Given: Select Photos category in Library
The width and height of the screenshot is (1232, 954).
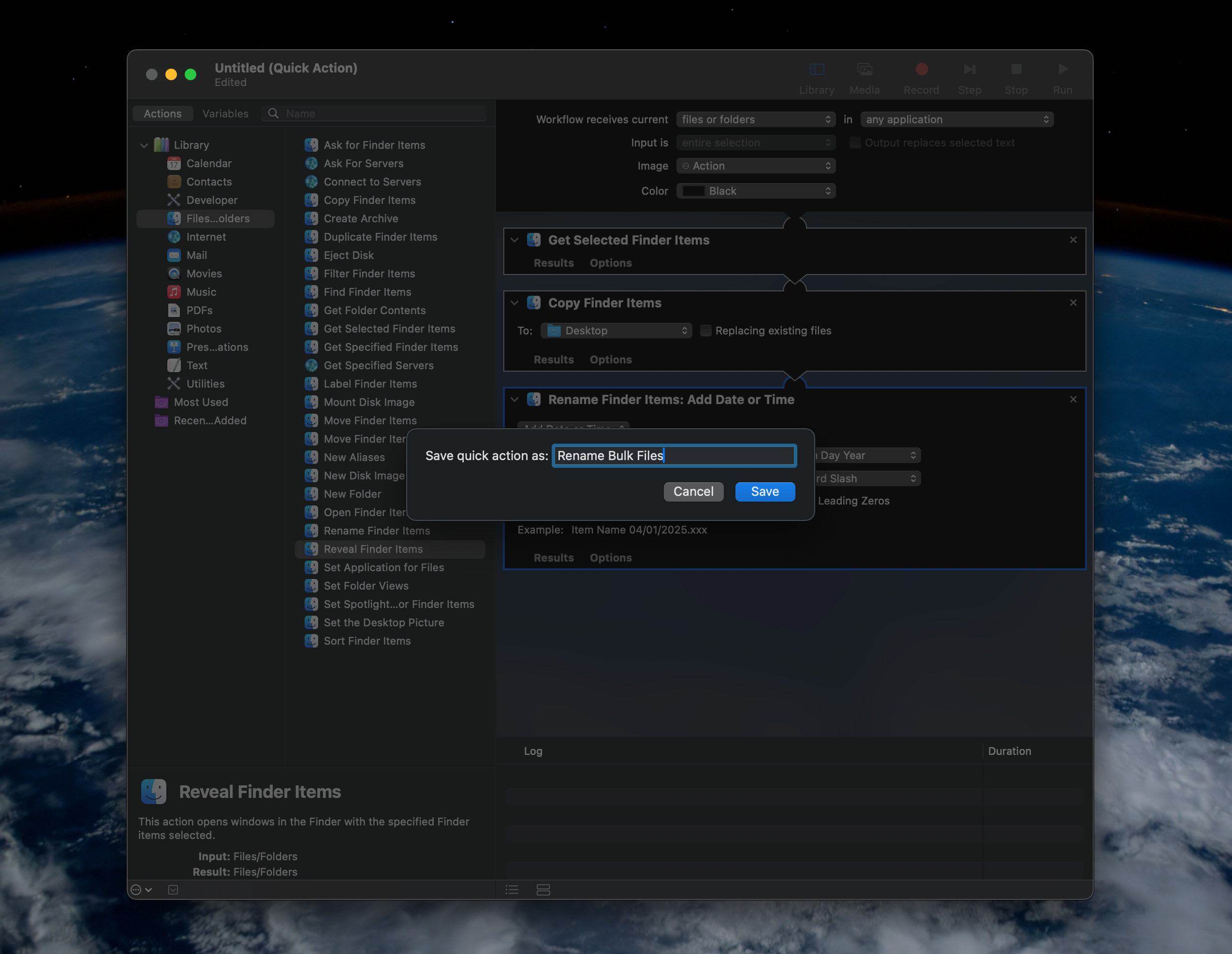Looking at the screenshot, I should click(x=204, y=329).
